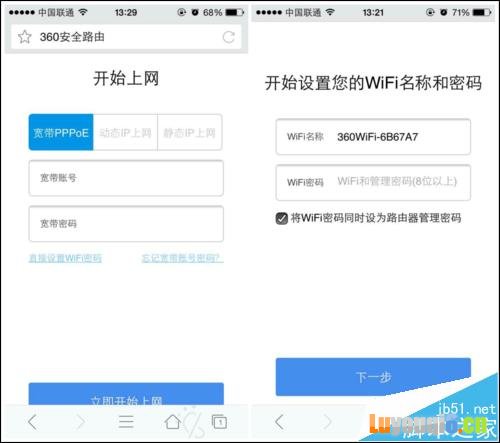Click the 下一步 button

373,377
